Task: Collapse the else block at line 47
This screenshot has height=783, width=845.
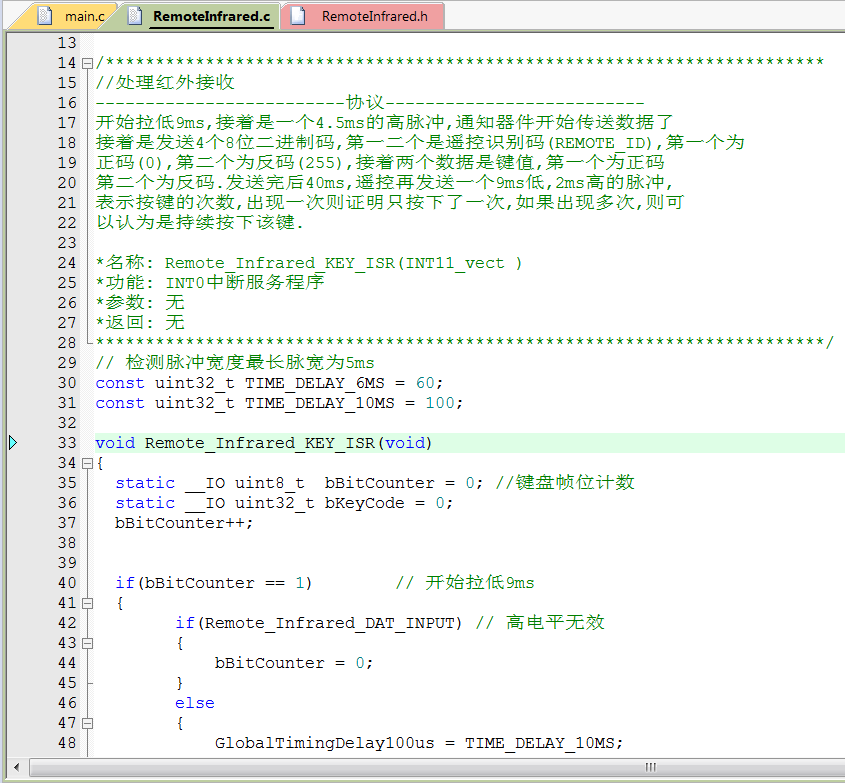Action: click(87, 723)
